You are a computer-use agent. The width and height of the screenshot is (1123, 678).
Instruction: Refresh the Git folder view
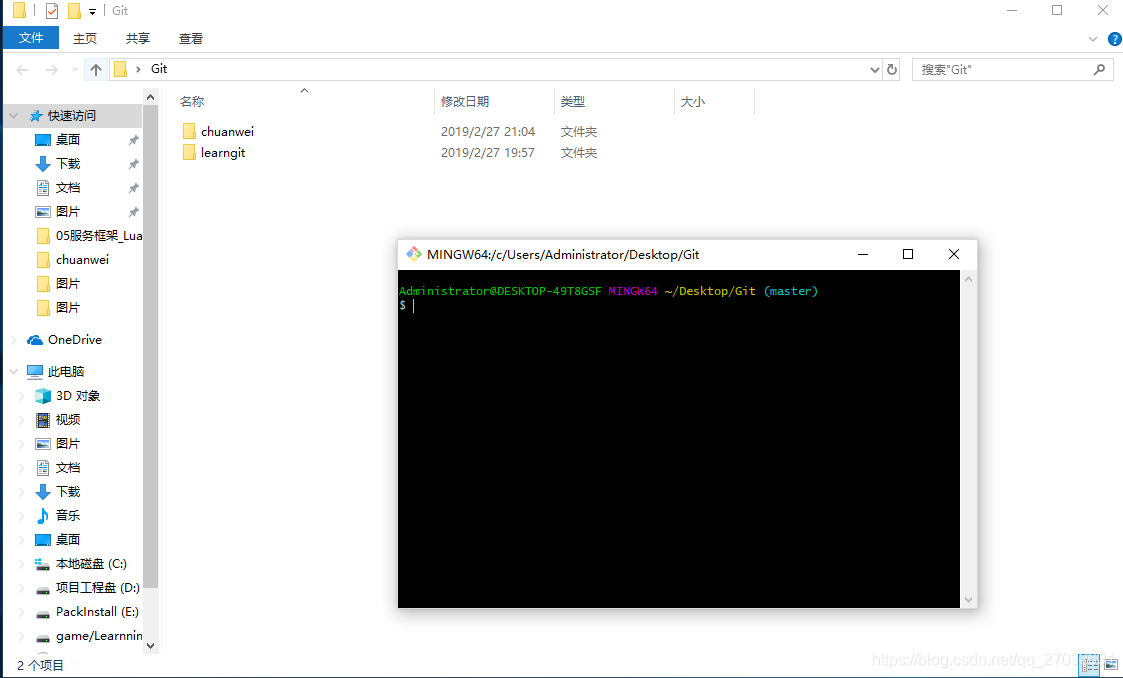point(892,69)
